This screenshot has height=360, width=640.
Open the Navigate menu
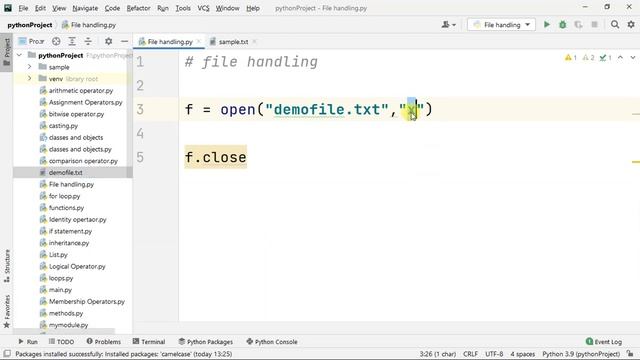coord(85,8)
